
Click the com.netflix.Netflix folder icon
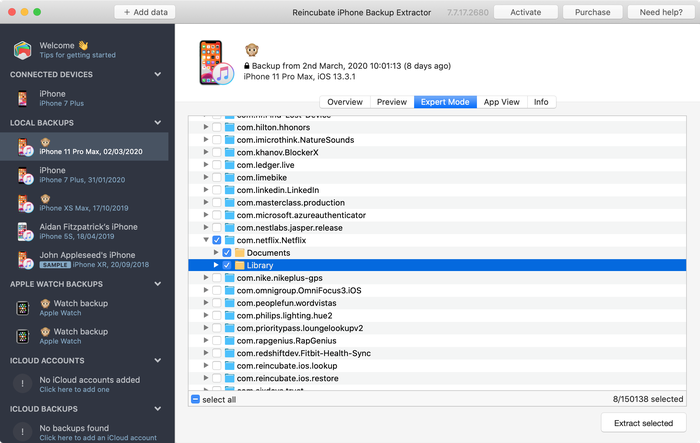point(229,240)
